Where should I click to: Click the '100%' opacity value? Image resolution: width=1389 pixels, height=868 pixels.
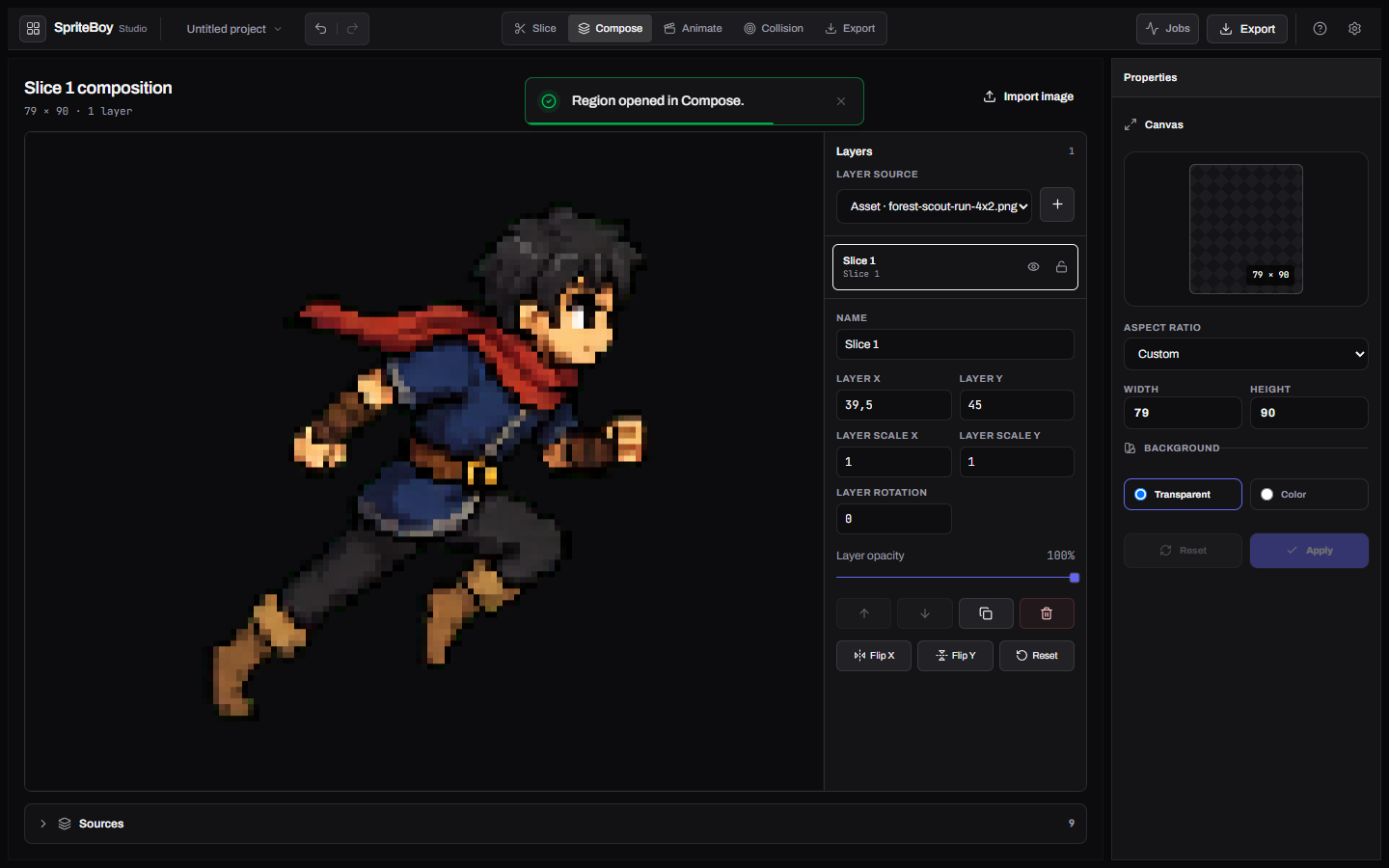tap(1061, 556)
